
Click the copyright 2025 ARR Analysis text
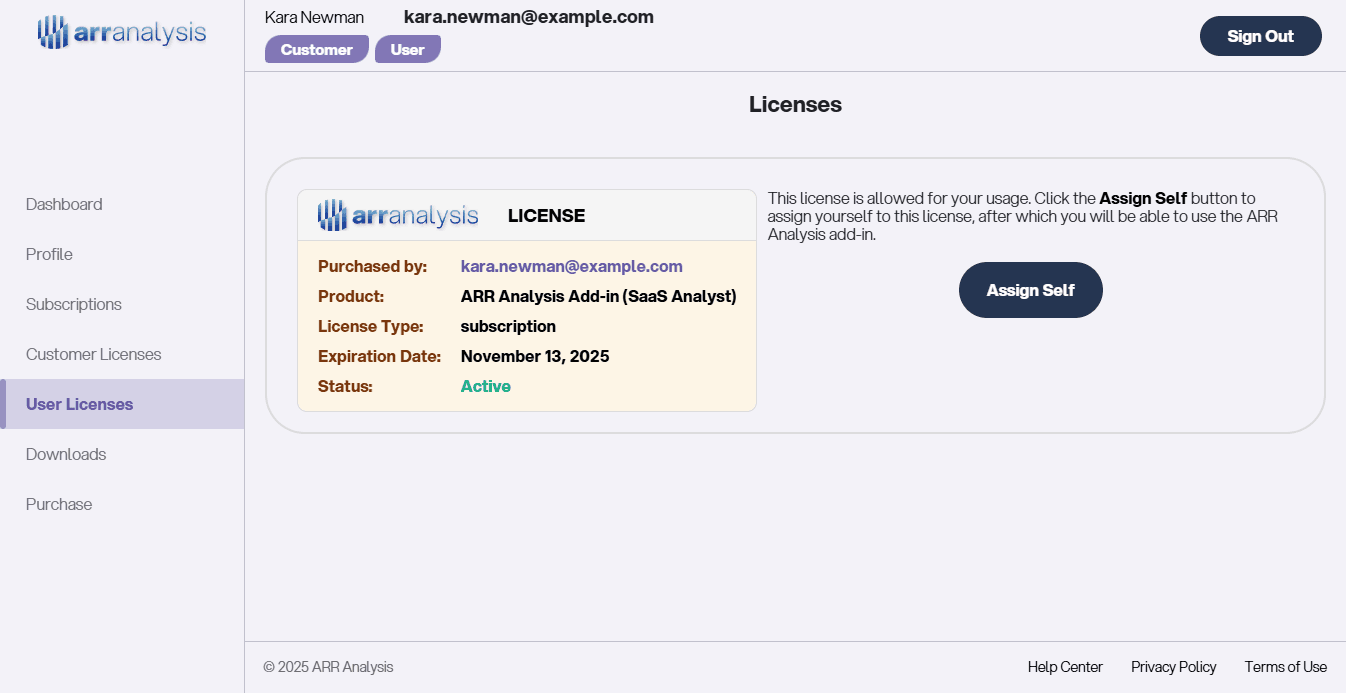point(328,666)
